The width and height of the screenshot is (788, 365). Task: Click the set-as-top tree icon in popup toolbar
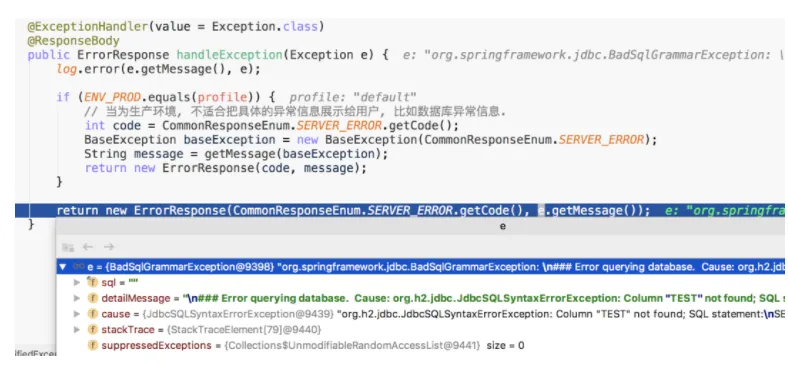[x=68, y=247]
